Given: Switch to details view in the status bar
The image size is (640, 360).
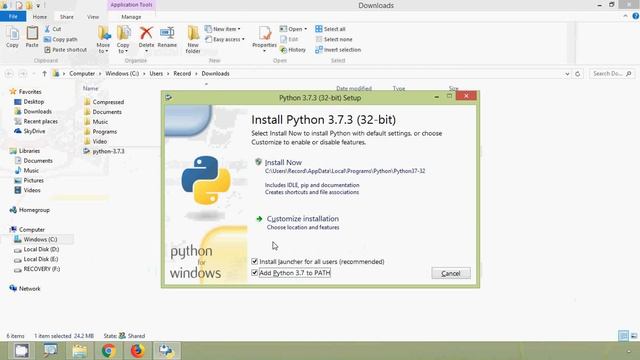Looking at the screenshot, I should [x=623, y=336].
